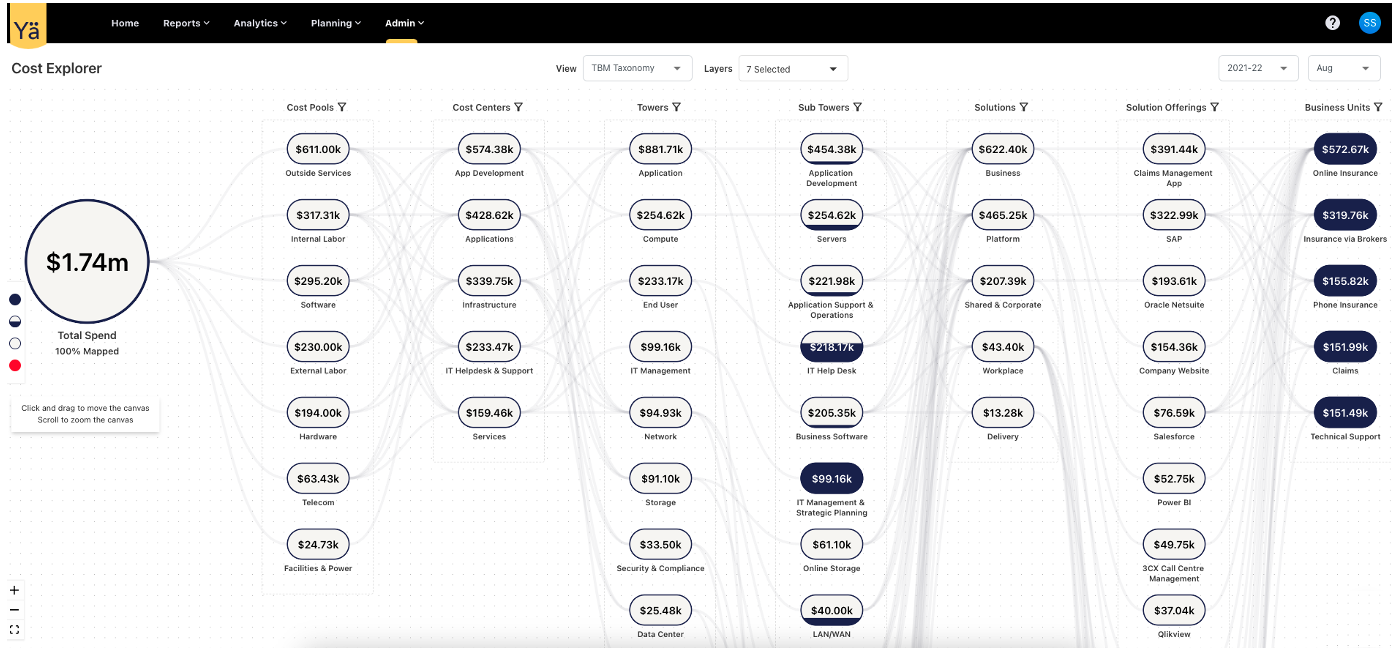The width and height of the screenshot is (1395, 650).
Task: Toggle the solid dark legend circle
Action: pos(15,299)
